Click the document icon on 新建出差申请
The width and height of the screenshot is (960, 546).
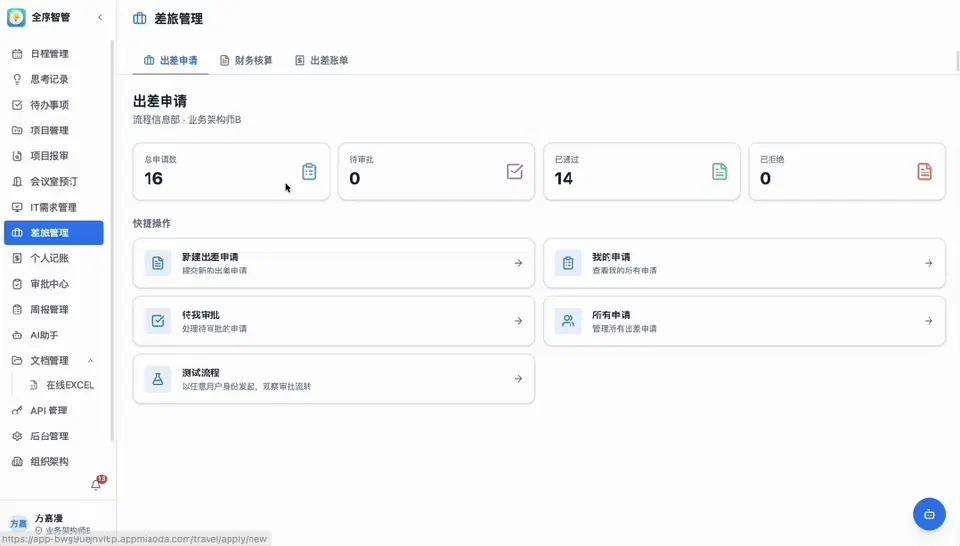(158, 263)
